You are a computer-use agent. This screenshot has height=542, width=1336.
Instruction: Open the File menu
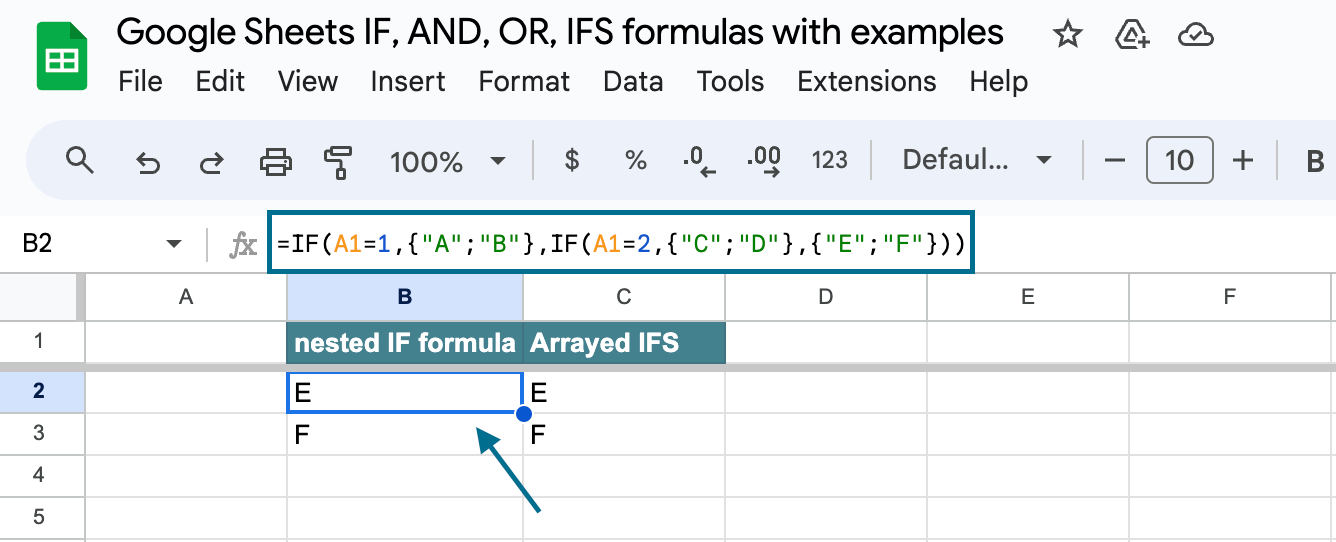(140, 81)
